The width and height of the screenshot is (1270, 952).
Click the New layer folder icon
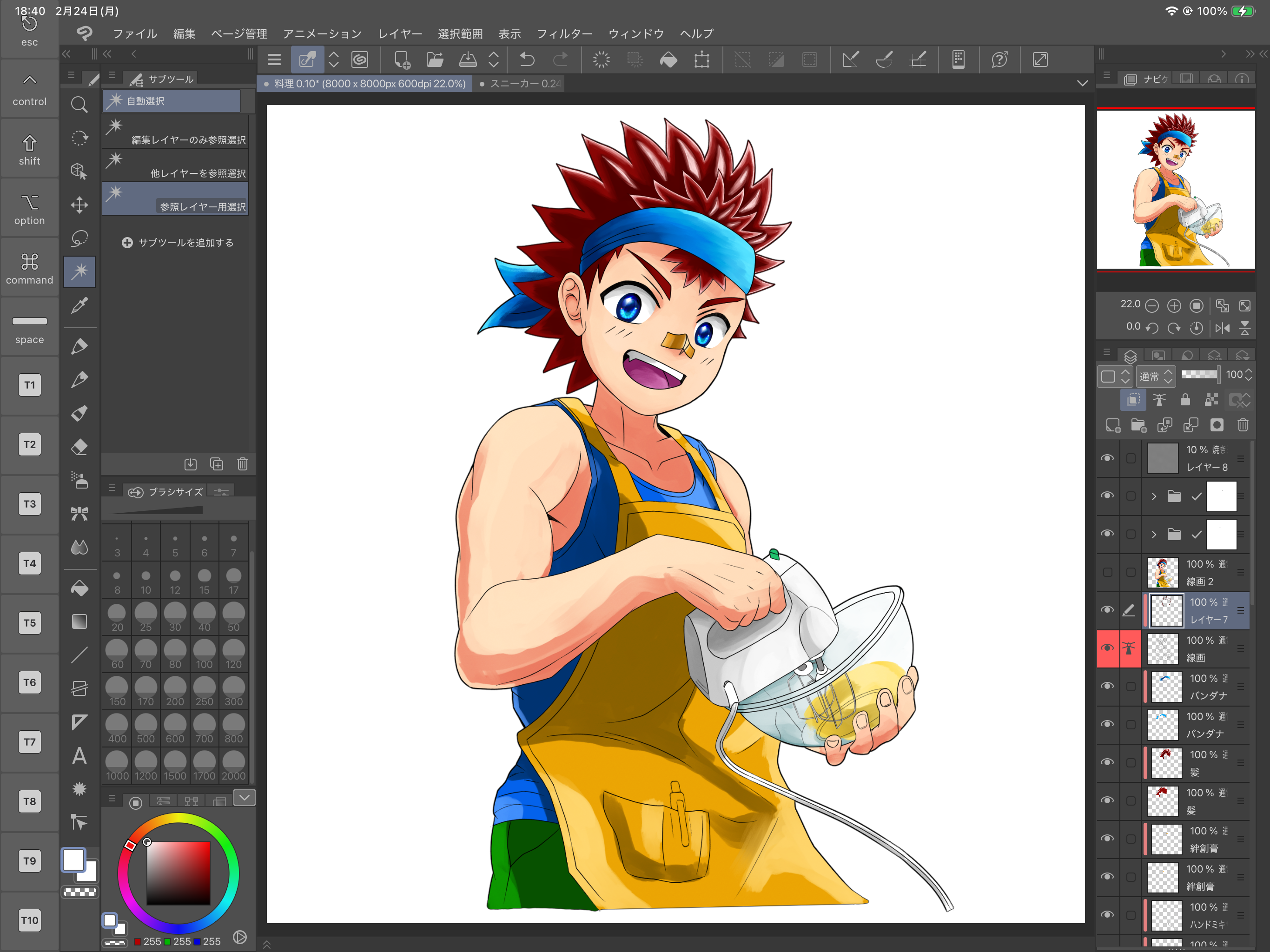pyautogui.click(x=1139, y=425)
